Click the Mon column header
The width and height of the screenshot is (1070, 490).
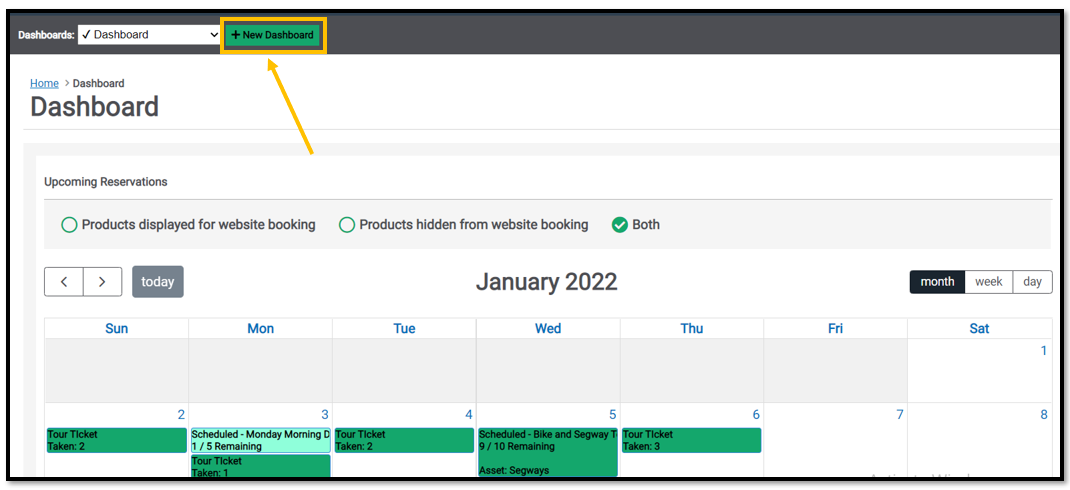(x=261, y=328)
